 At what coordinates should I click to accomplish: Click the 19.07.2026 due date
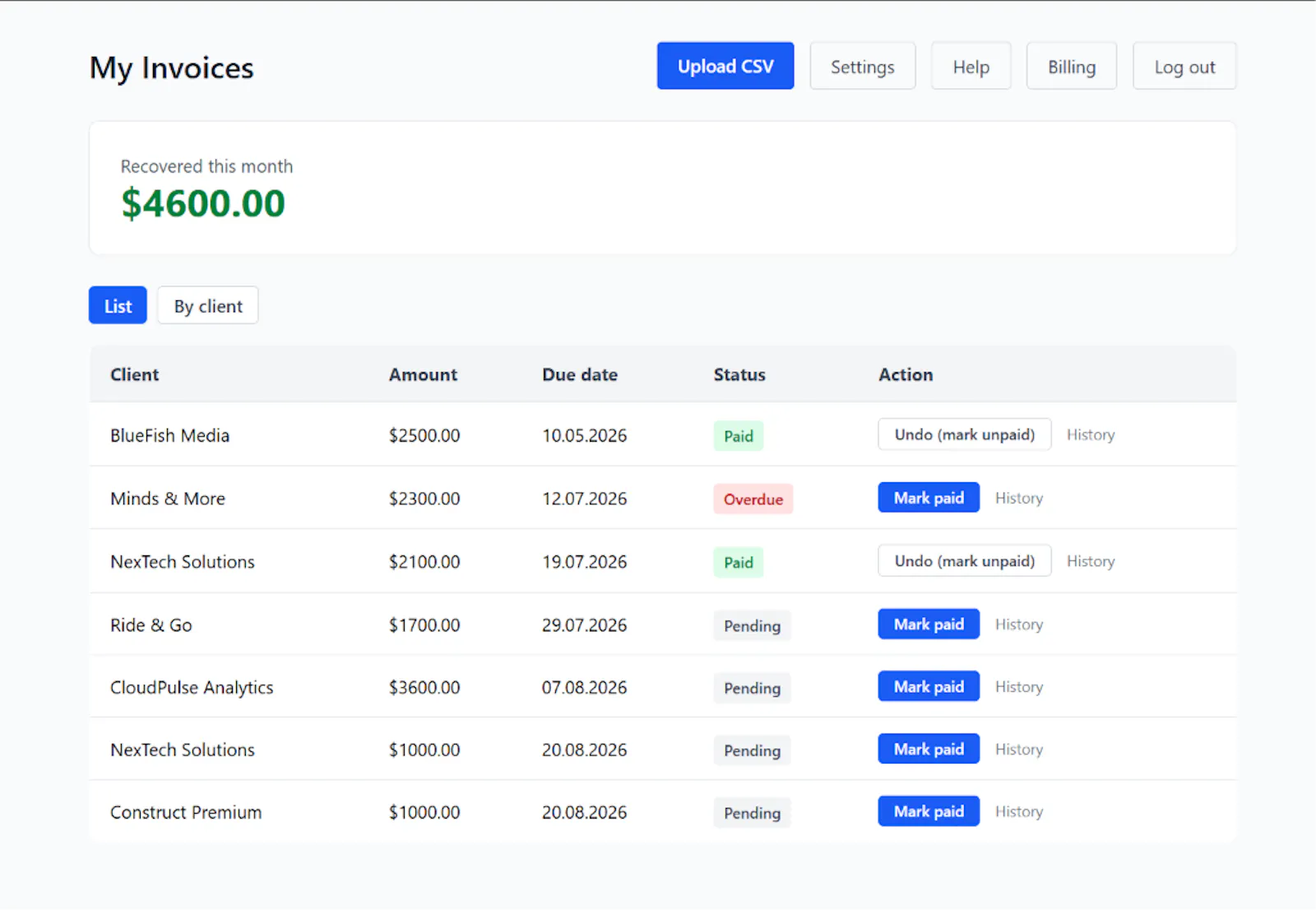[584, 562]
